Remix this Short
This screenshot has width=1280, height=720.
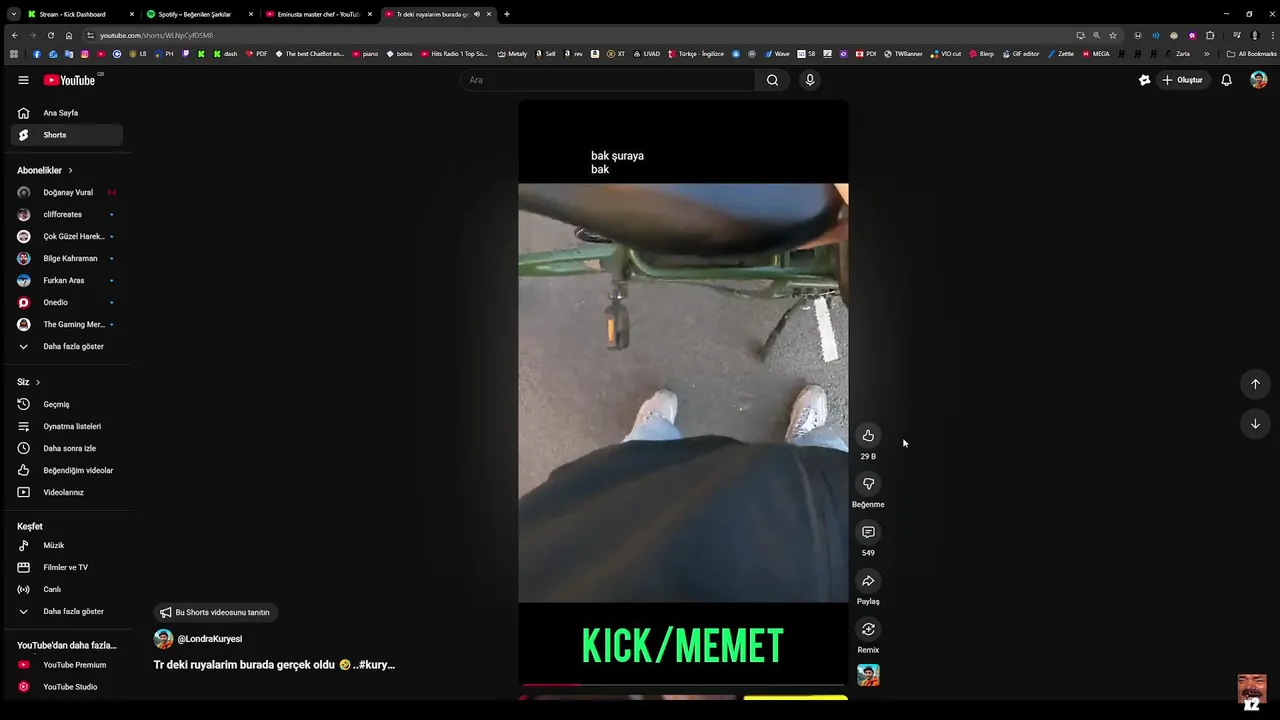click(x=868, y=629)
